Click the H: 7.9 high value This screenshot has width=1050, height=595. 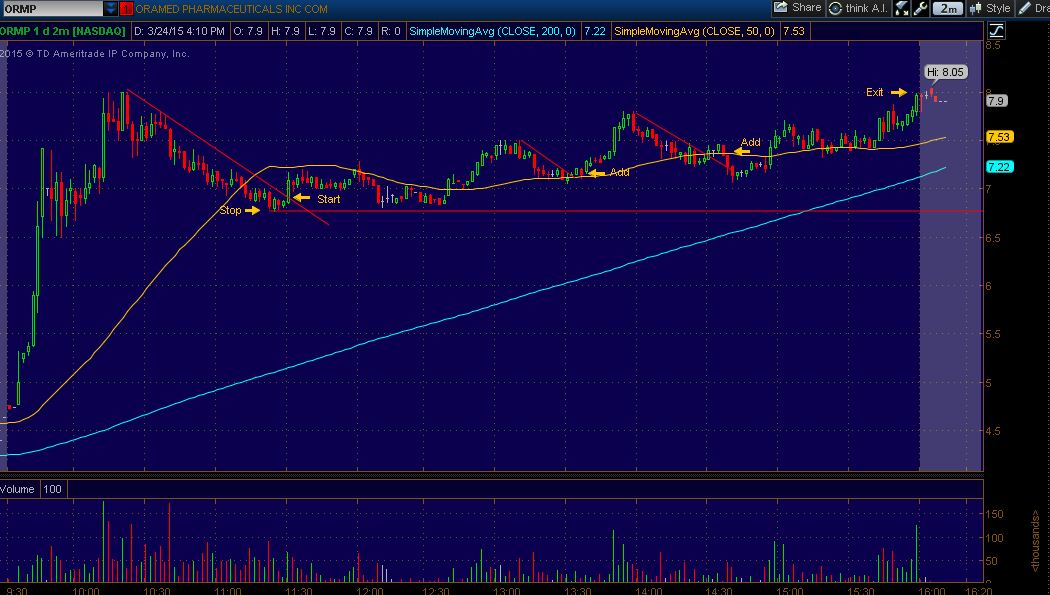(x=285, y=31)
